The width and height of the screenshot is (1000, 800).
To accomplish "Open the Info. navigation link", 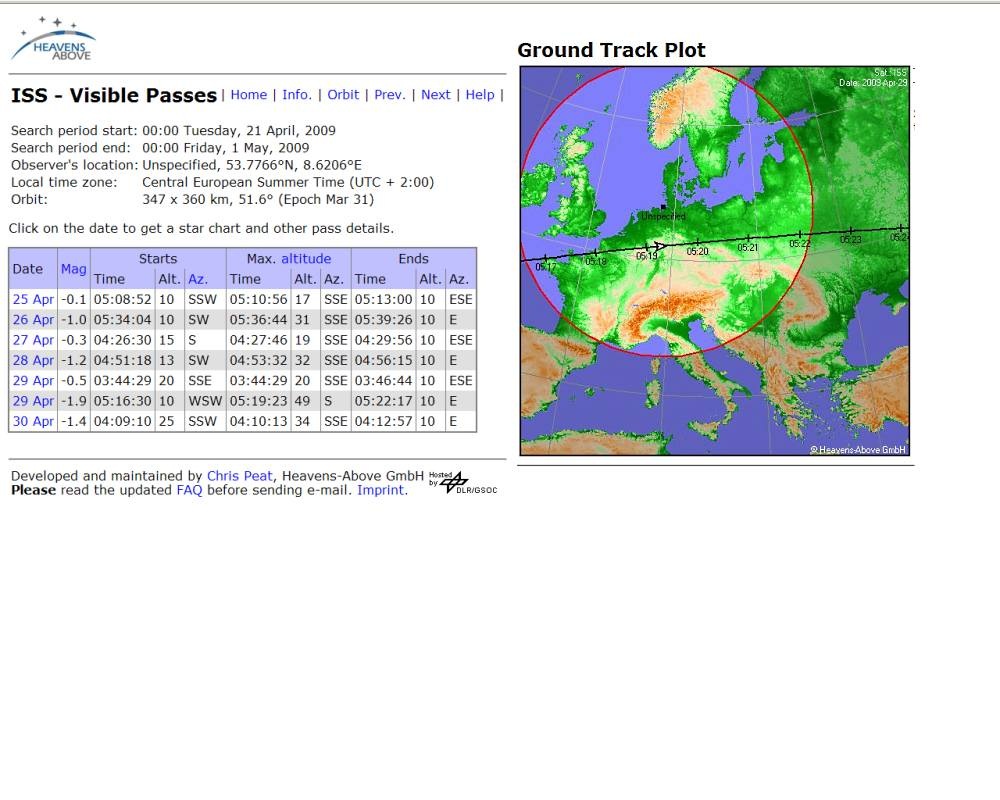I will coord(297,95).
